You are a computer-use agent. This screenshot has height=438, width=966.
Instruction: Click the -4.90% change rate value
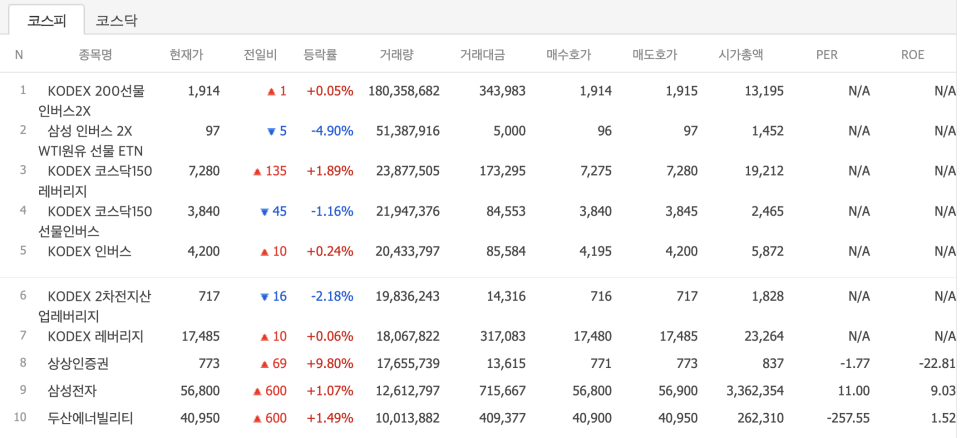(x=332, y=131)
